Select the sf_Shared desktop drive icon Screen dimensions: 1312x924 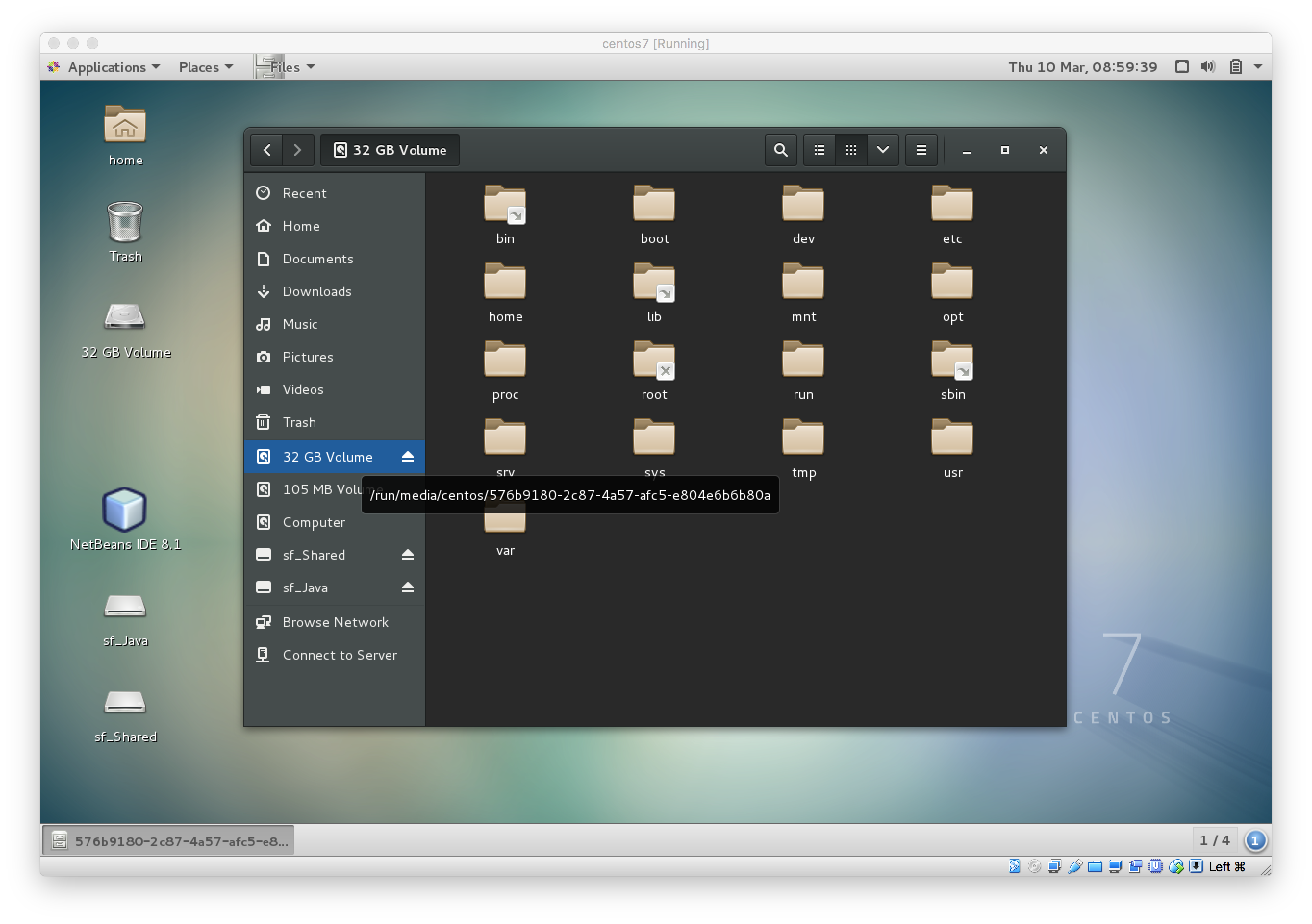pyautogui.click(x=125, y=716)
